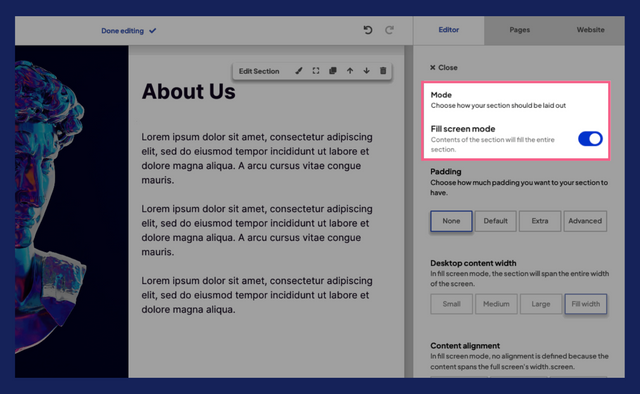Screen dimensions: 640x394
Task: Toggle Fill screen mode switch off
Action: pos(590,139)
